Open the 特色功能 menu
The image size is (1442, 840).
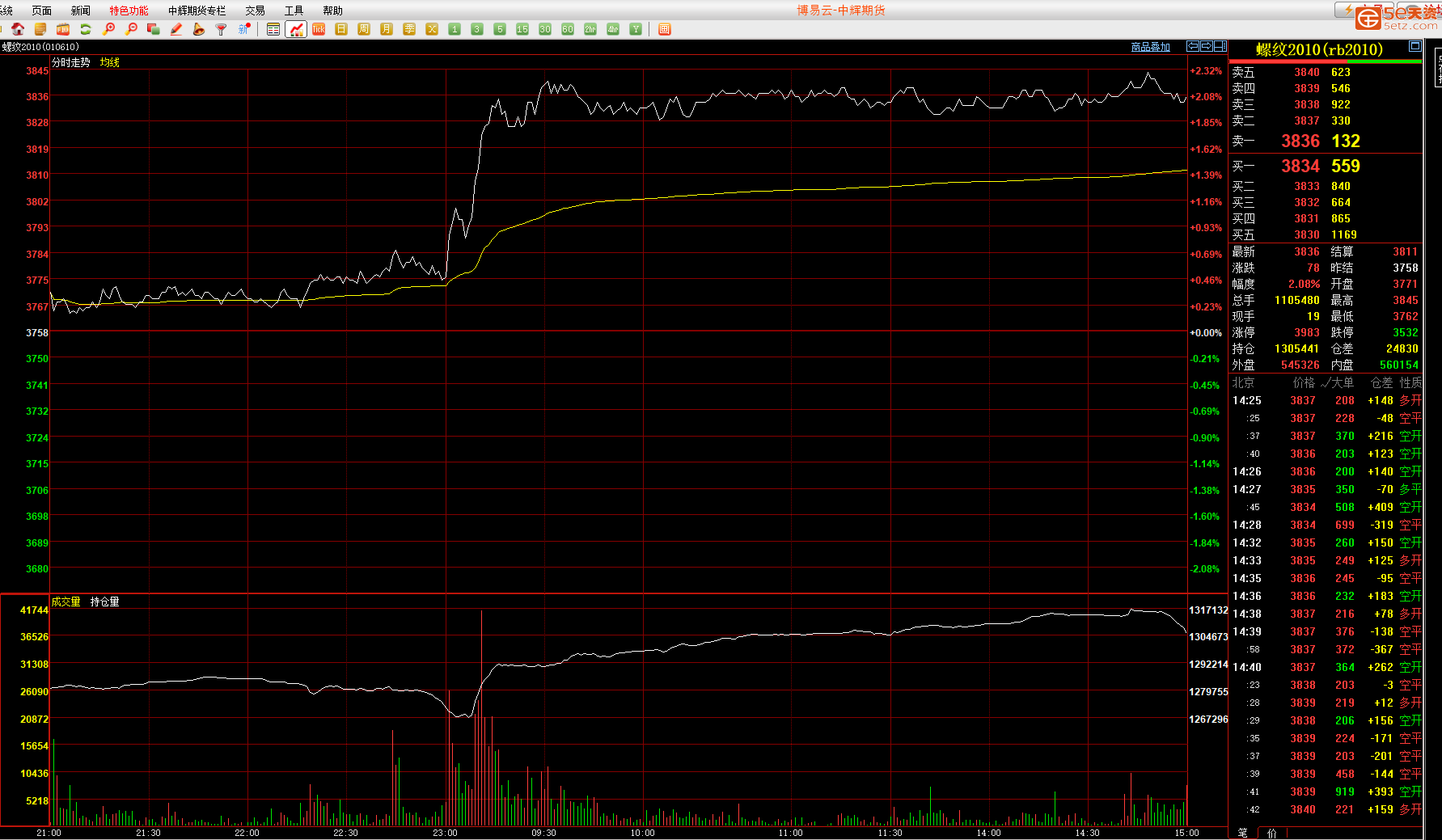pos(129,11)
